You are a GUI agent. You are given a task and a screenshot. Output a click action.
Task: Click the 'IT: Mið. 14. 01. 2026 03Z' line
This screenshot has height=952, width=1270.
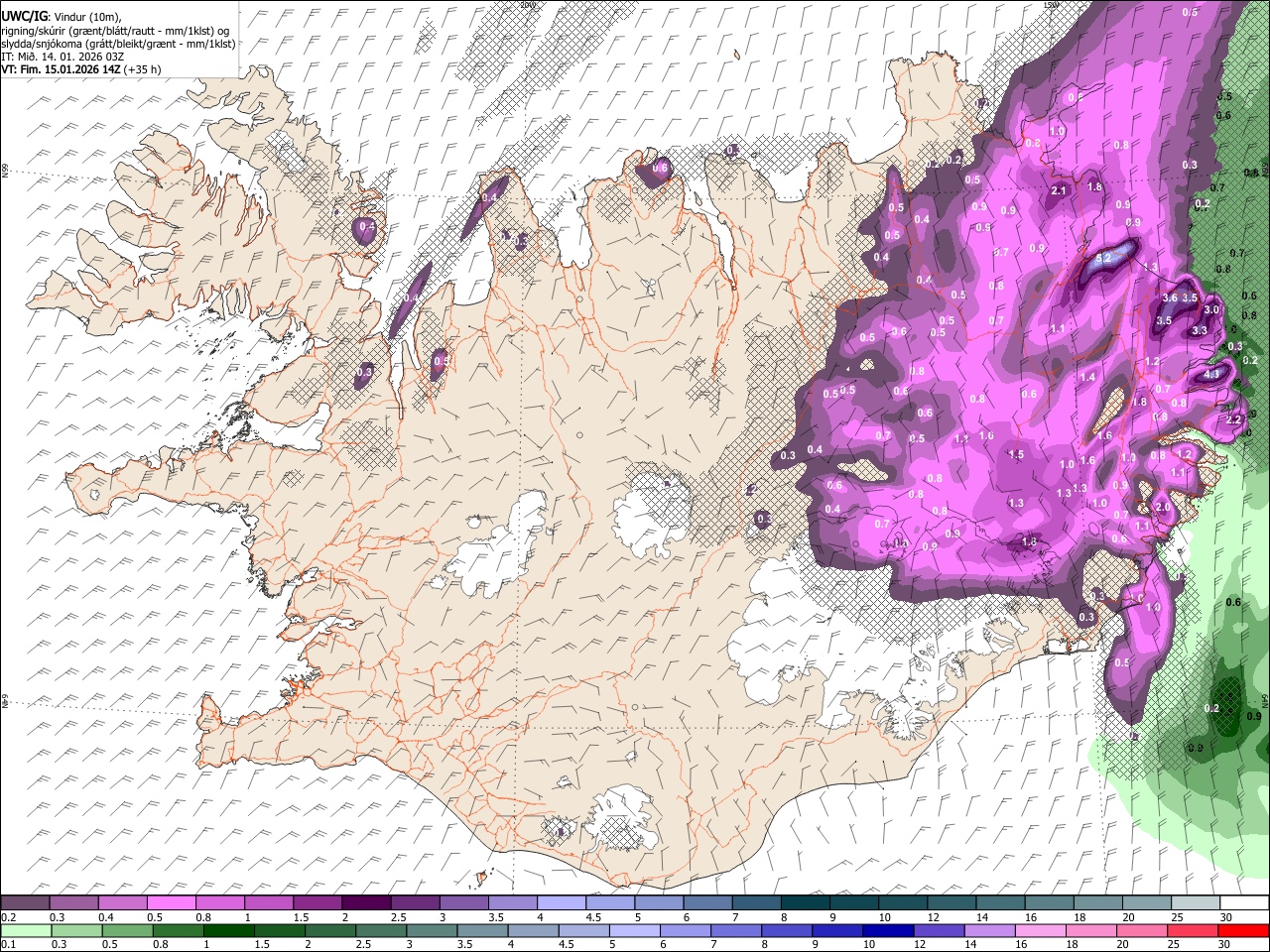(63, 57)
